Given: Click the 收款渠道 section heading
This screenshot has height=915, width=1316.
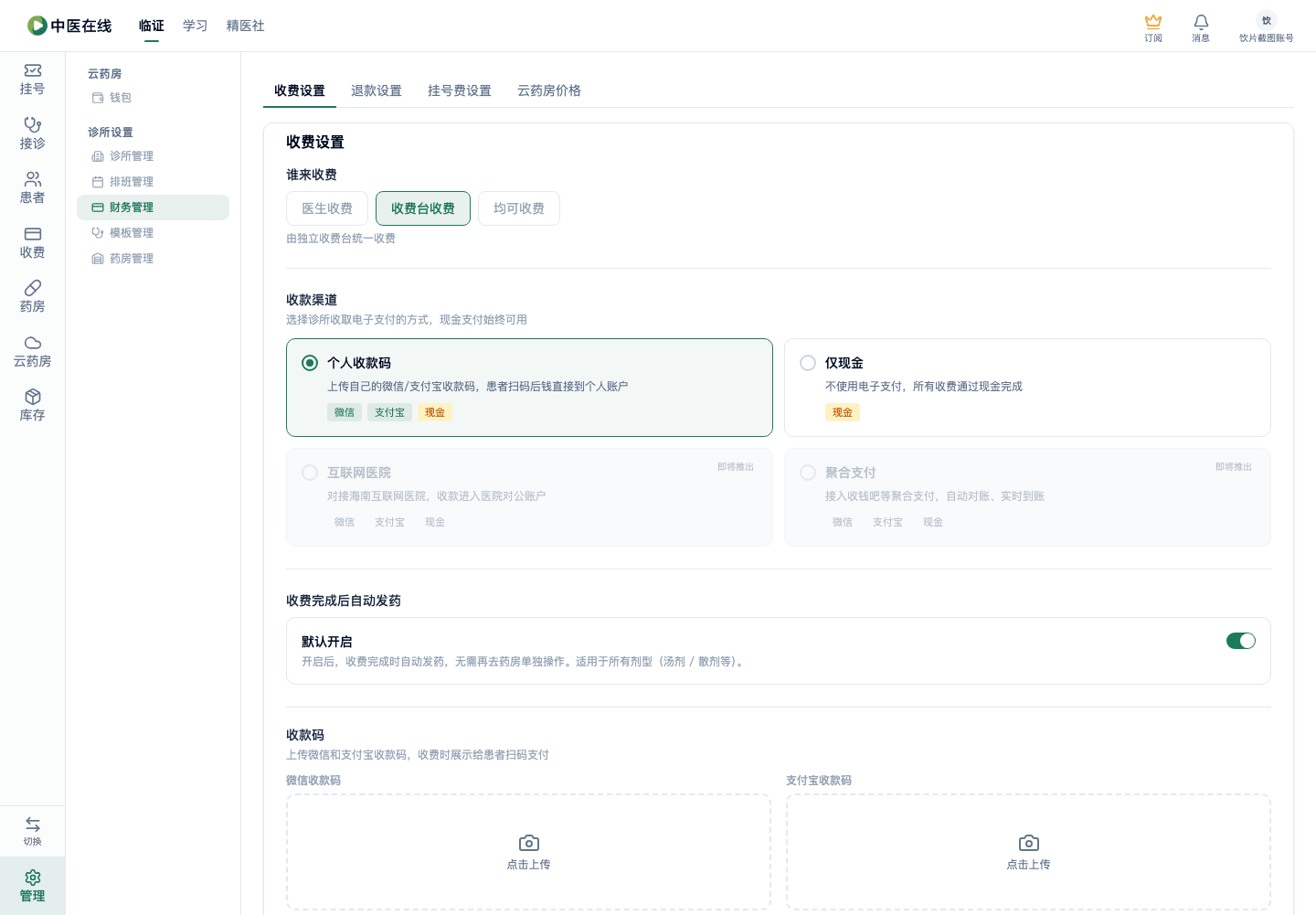Looking at the screenshot, I should click(x=312, y=300).
